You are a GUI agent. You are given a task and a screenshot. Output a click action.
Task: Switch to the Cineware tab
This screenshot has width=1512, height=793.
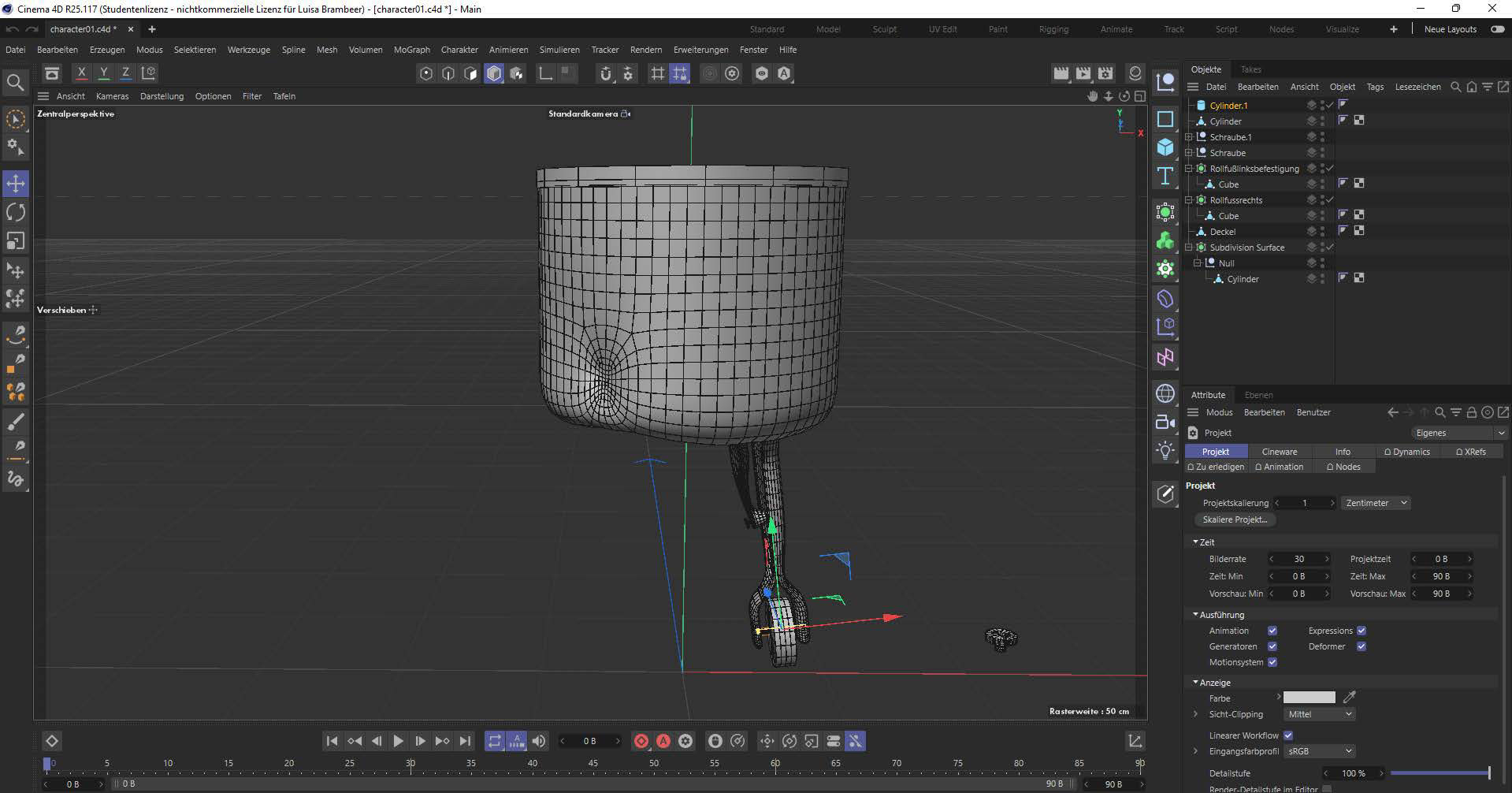pyautogui.click(x=1280, y=452)
